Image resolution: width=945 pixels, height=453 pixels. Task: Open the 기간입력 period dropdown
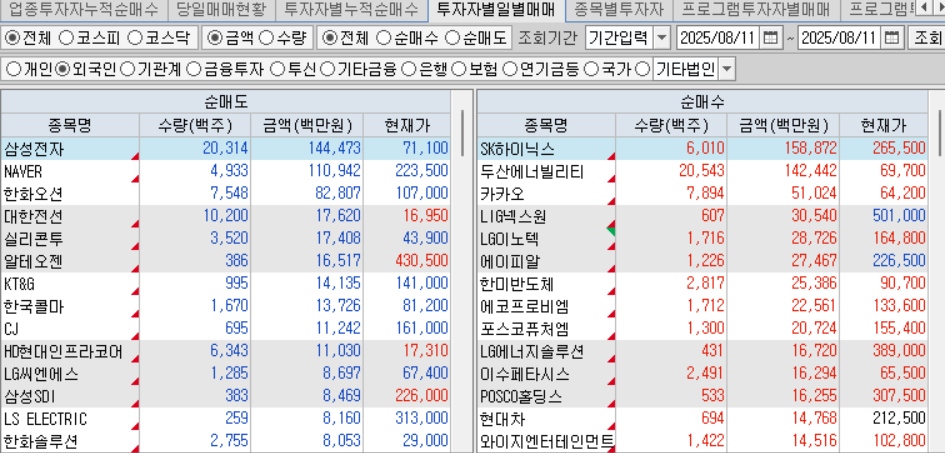pyautogui.click(x=662, y=38)
